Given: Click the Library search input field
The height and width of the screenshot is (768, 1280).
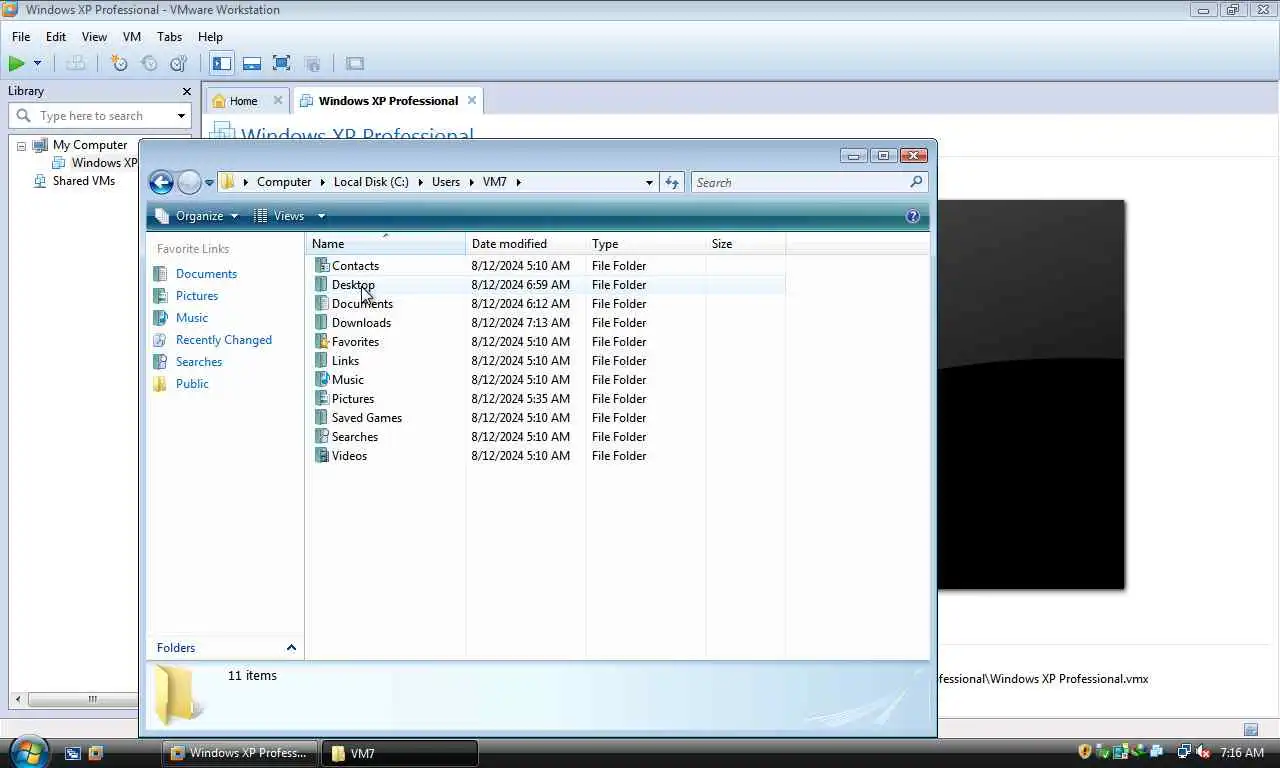Looking at the screenshot, I should [98, 116].
